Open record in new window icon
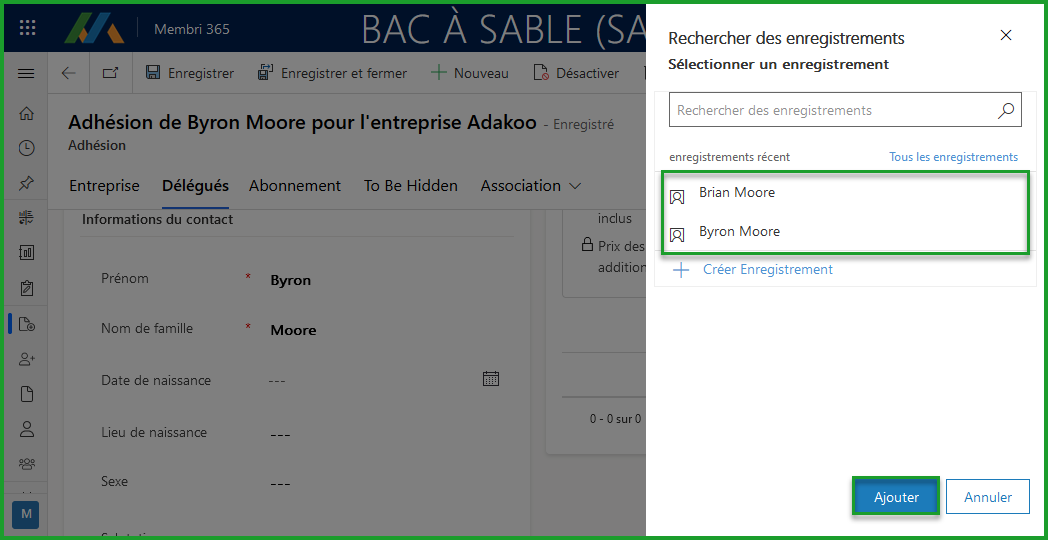Image resolution: width=1048 pixels, height=540 pixels. (109, 73)
